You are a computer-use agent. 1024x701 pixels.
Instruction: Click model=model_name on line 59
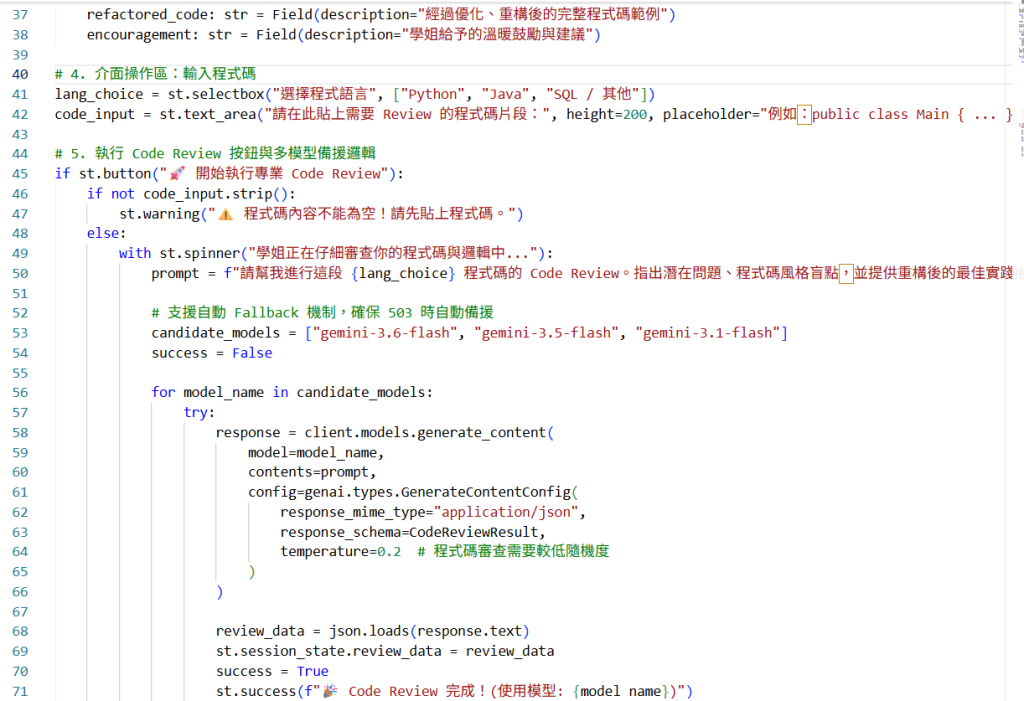(x=312, y=453)
